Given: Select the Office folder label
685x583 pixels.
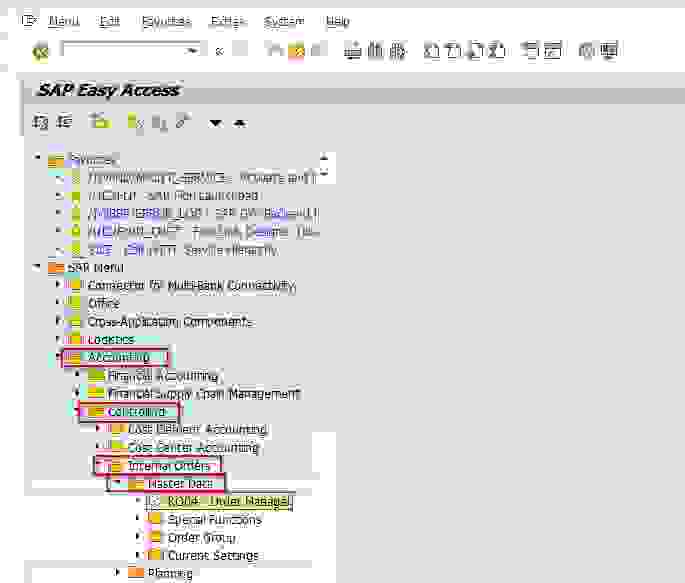Looking at the screenshot, I should (x=104, y=303).
